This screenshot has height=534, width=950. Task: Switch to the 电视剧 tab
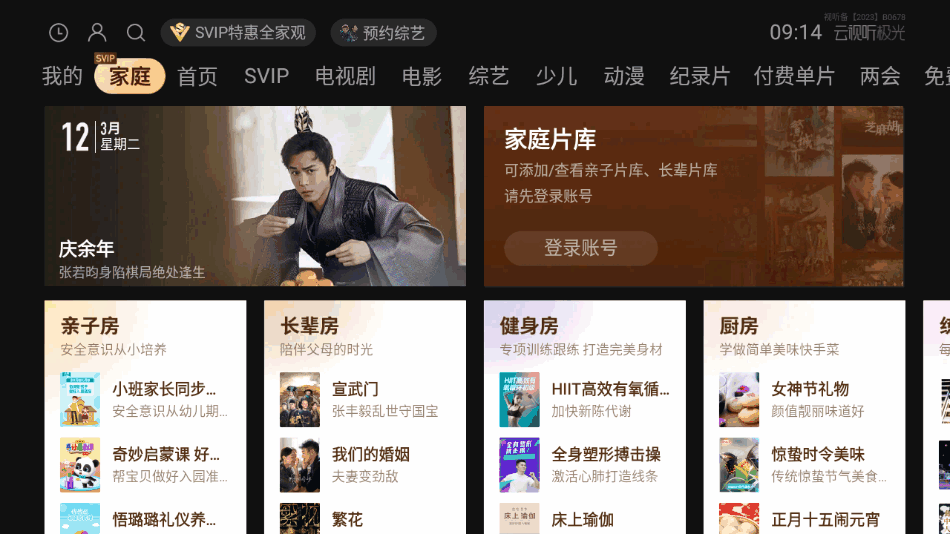[345, 76]
